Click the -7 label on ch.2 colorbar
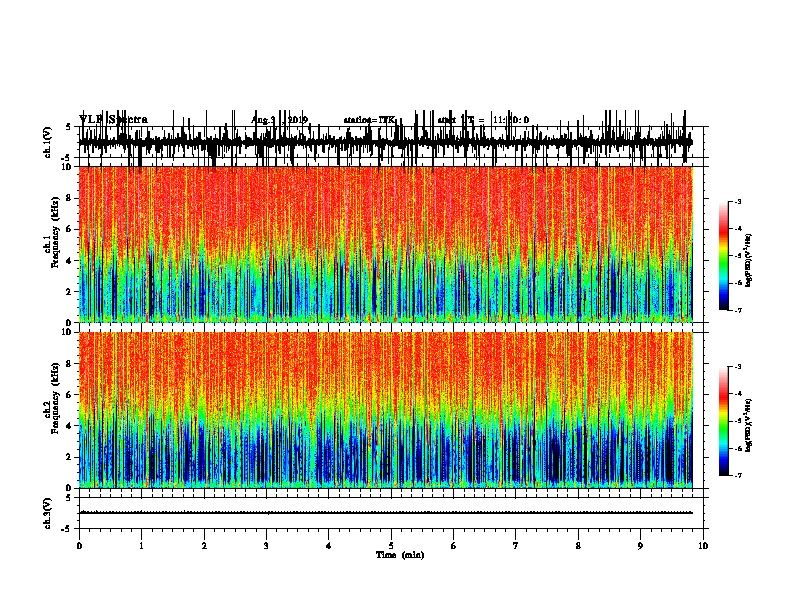792x612 pixels. pos(739,476)
